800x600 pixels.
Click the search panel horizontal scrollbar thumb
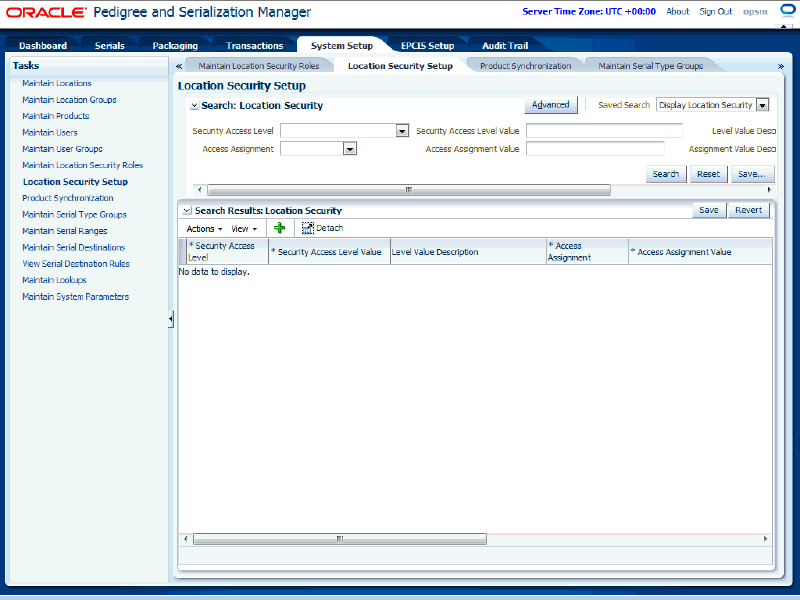point(408,190)
